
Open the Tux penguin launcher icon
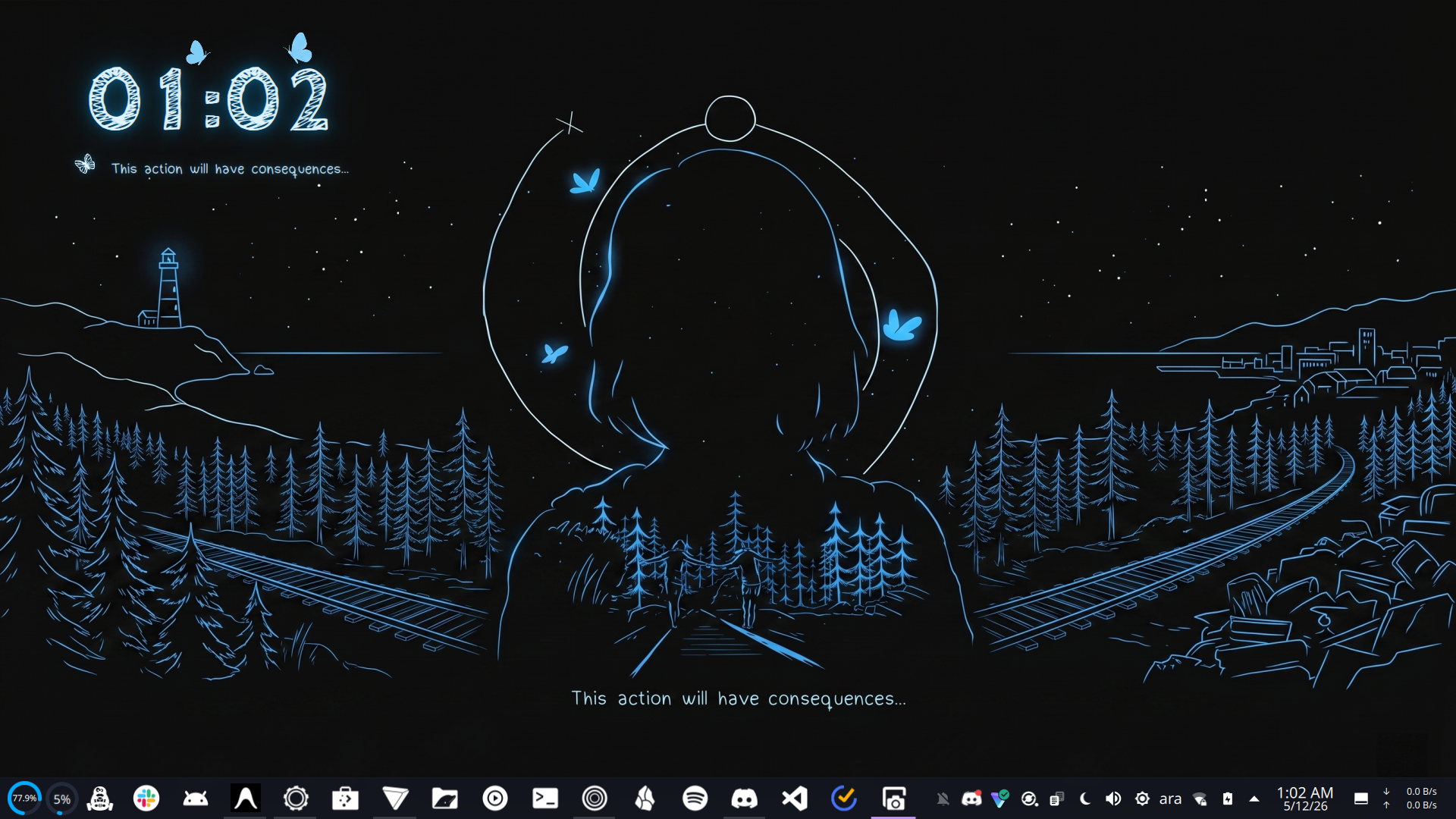click(x=100, y=799)
